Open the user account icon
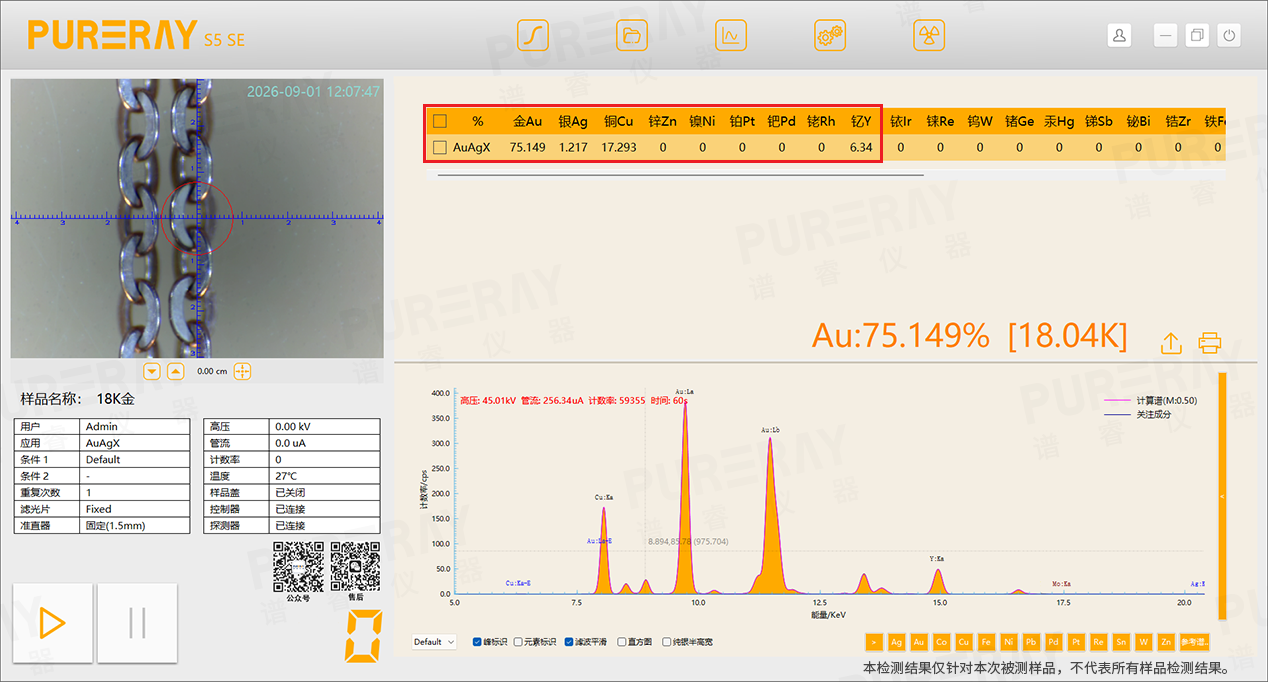 click(x=1119, y=35)
